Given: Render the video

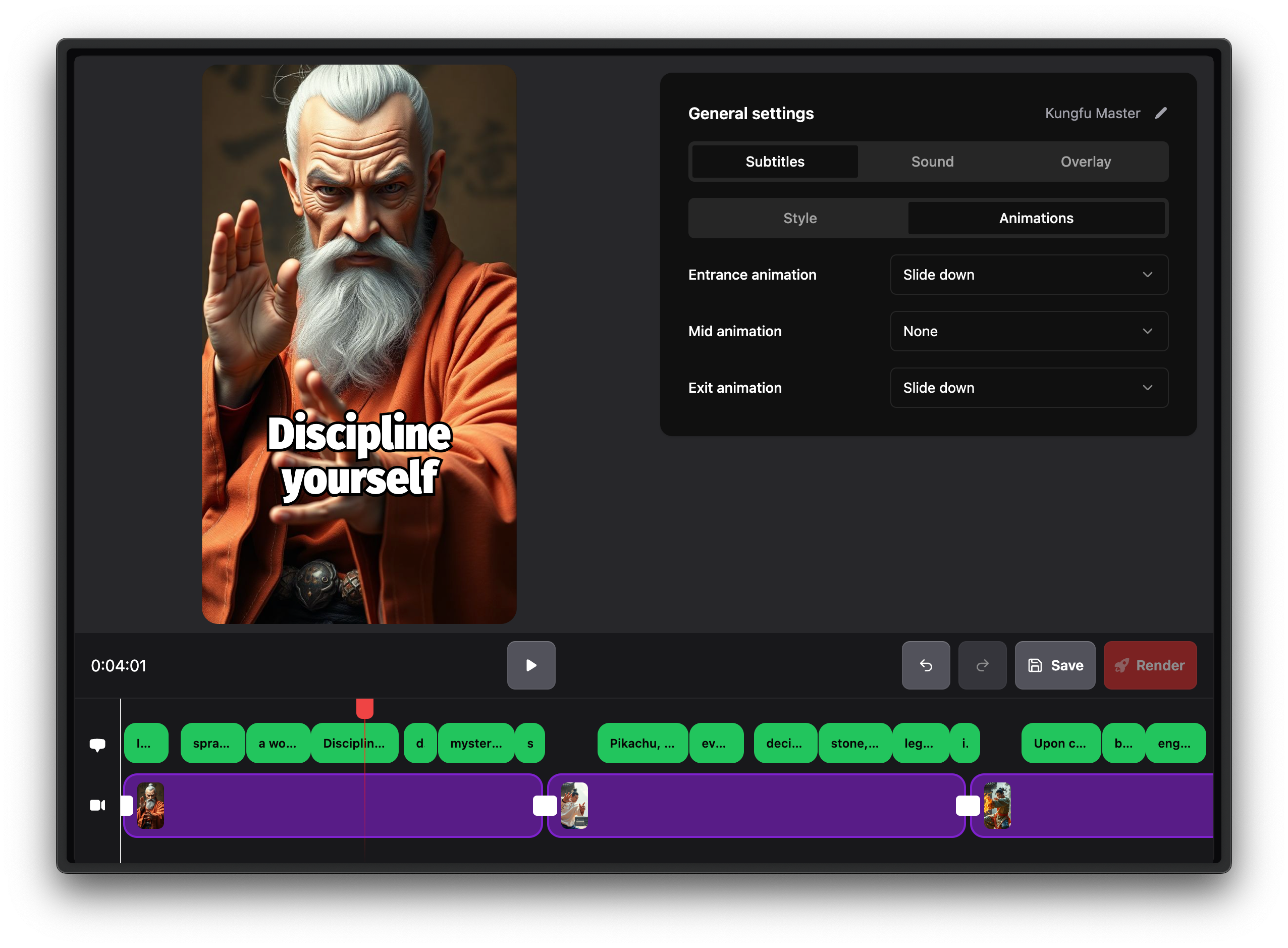Looking at the screenshot, I should tap(1150, 666).
